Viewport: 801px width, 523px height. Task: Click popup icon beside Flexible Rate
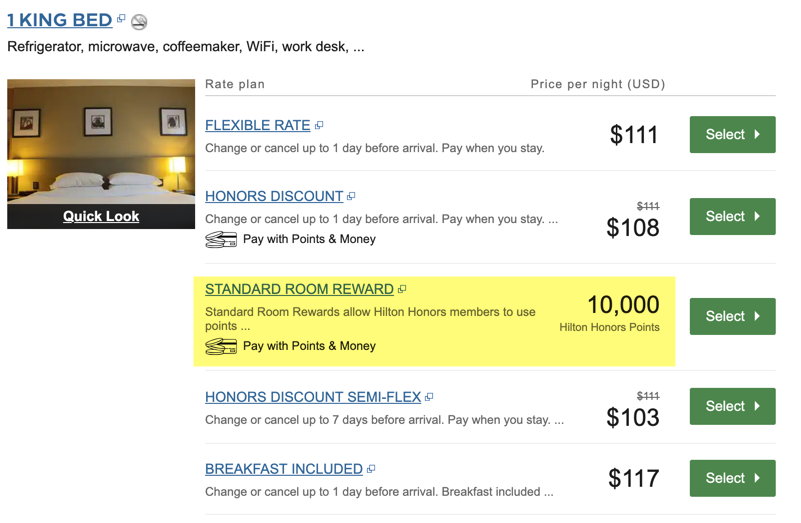pyautogui.click(x=319, y=125)
